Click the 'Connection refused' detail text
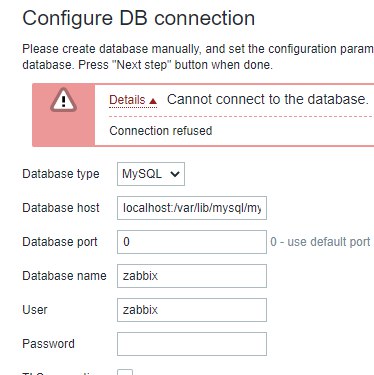 coord(161,131)
